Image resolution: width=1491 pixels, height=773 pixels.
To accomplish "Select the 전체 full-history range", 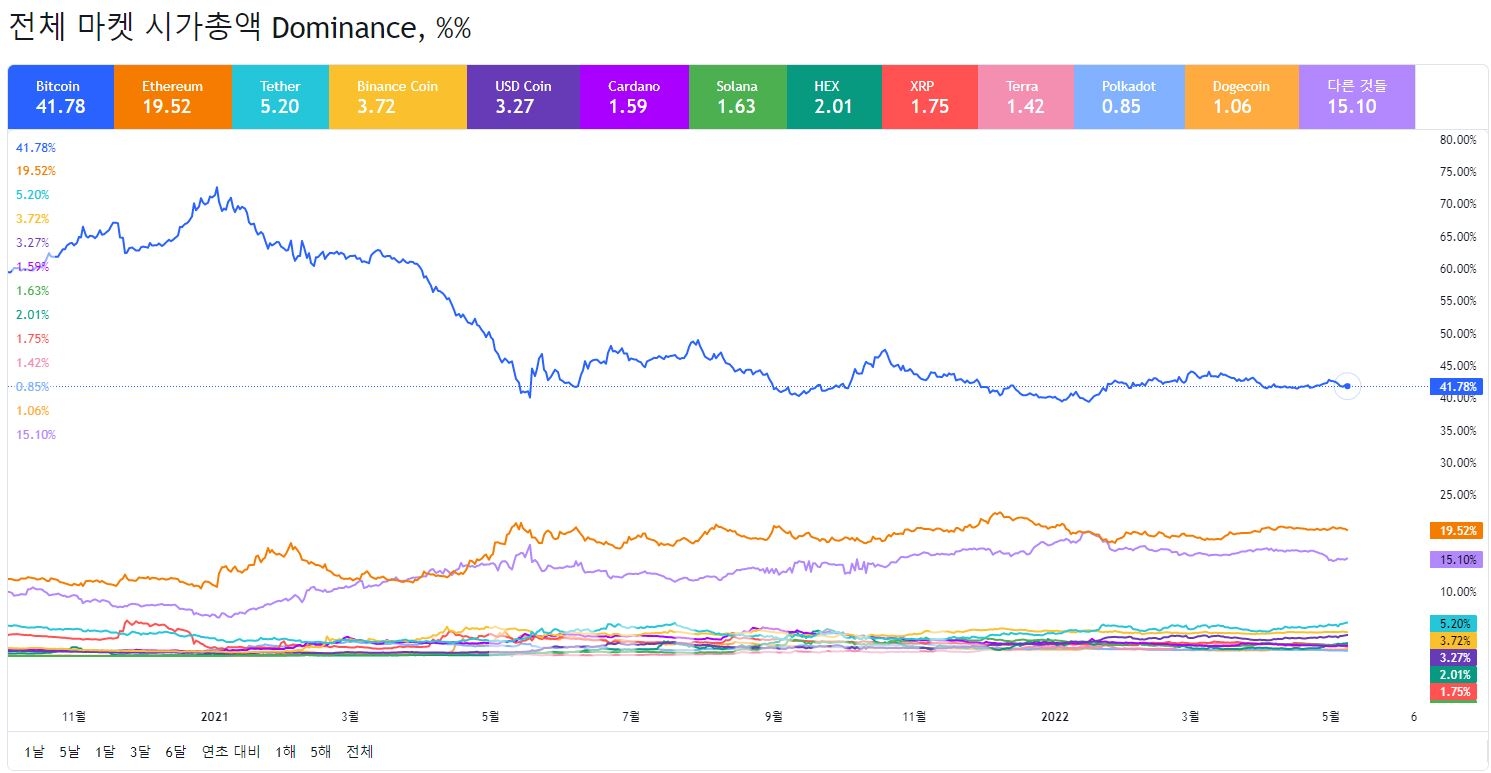I will coord(358,751).
